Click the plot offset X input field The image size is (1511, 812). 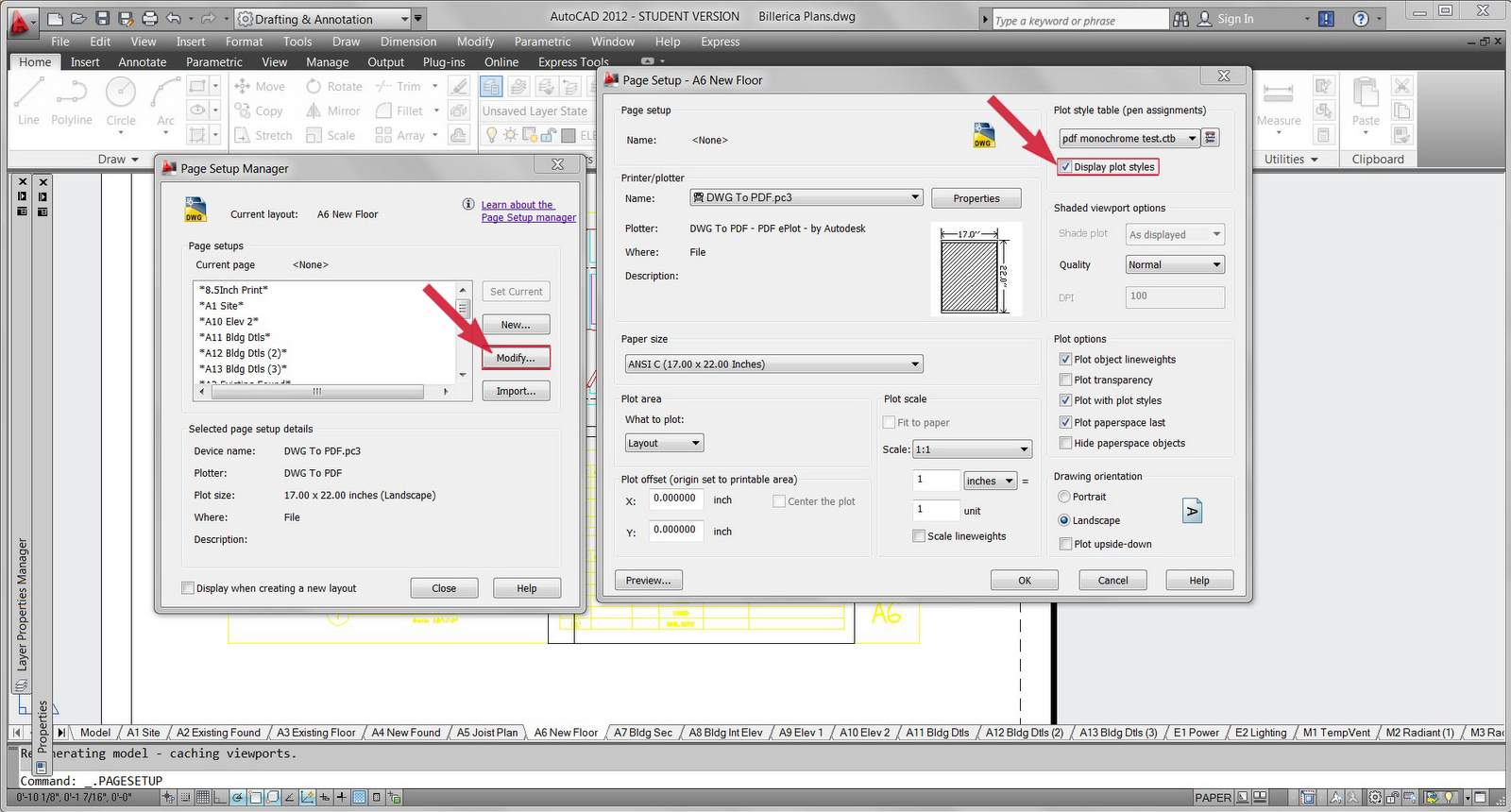pyautogui.click(x=674, y=499)
